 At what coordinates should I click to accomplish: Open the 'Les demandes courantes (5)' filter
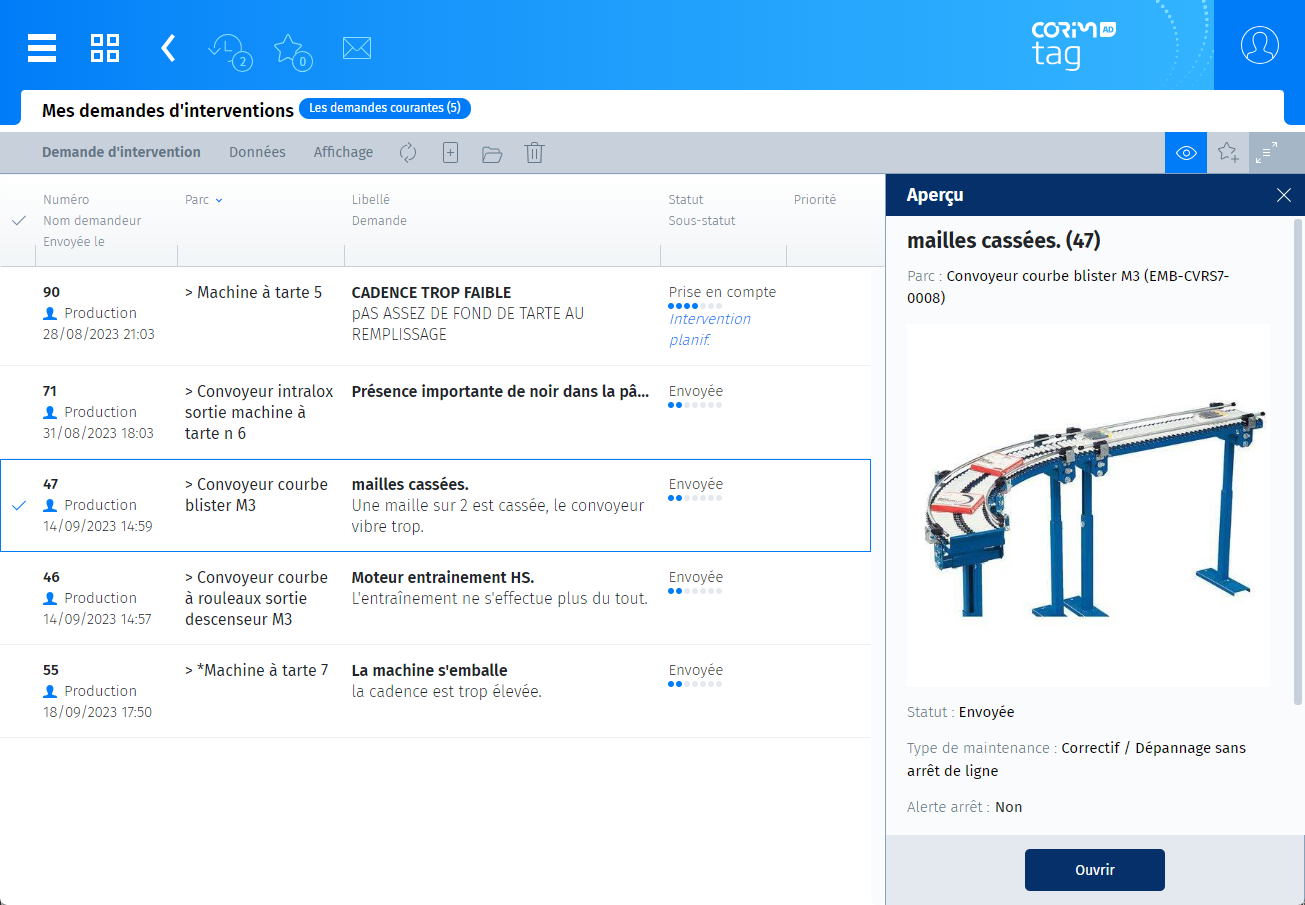point(384,108)
